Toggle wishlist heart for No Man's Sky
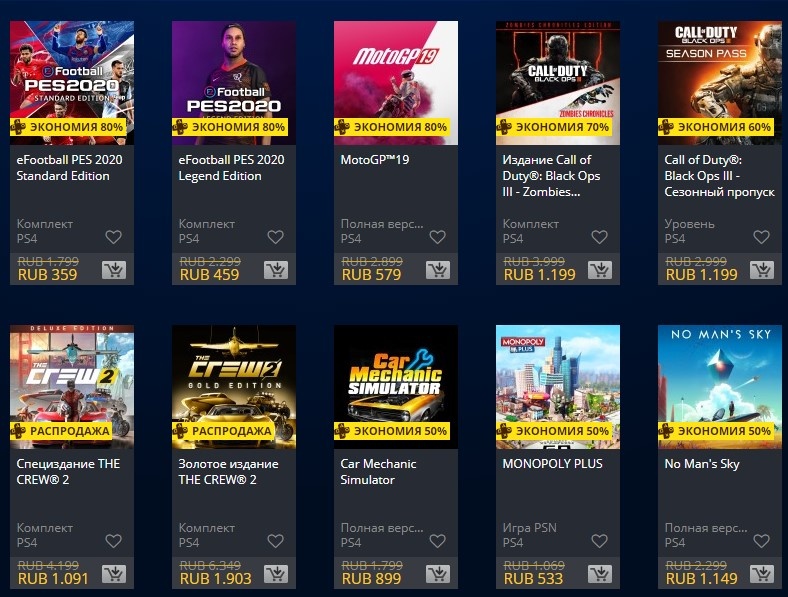The image size is (788, 597). tap(762, 541)
